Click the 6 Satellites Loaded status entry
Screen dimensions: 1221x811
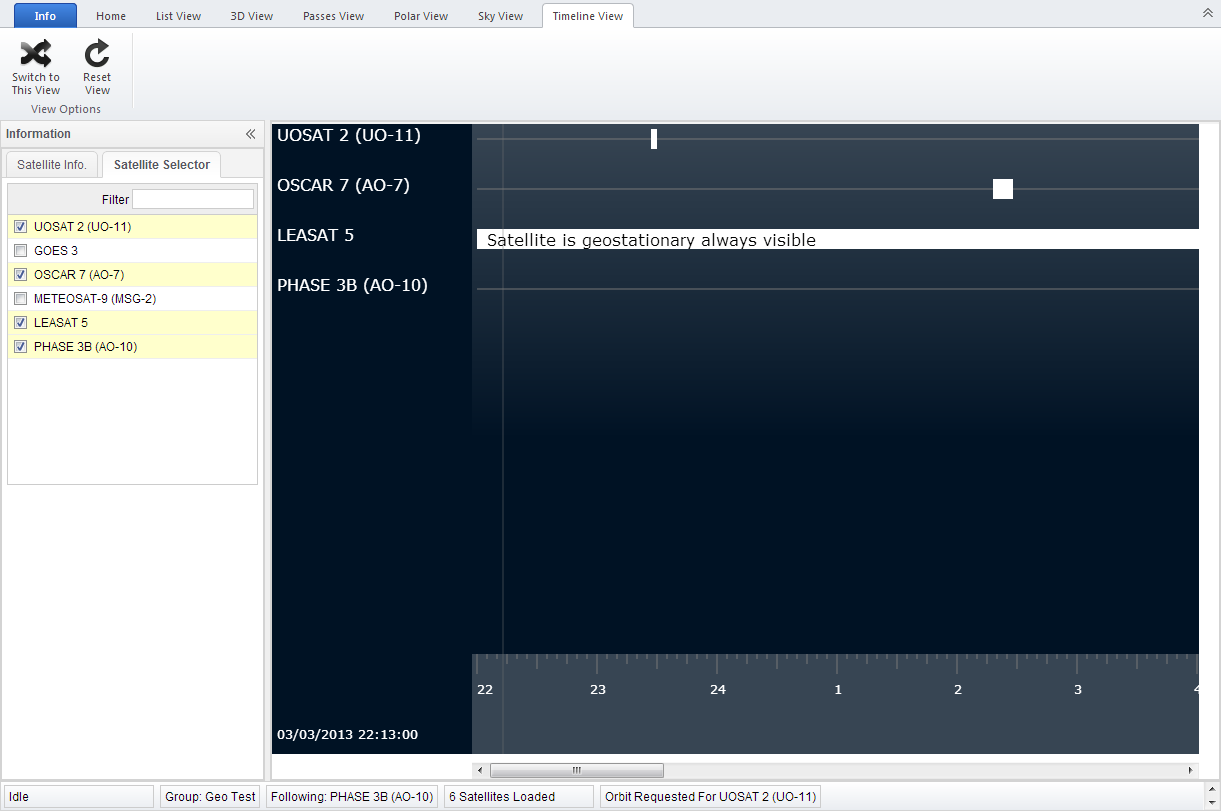(x=518, y=797)
